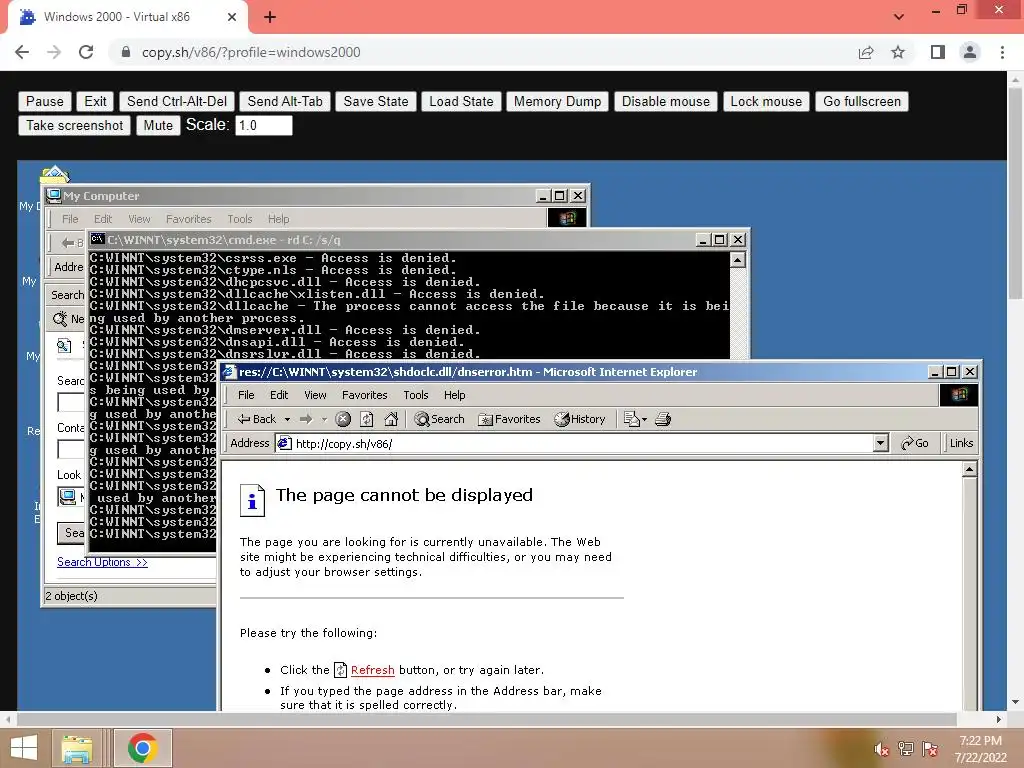Send Ctrl-Alt-Del to the virtual machine
The height and width of the screenshot is (768, 1024).
[x=177, y=101]
